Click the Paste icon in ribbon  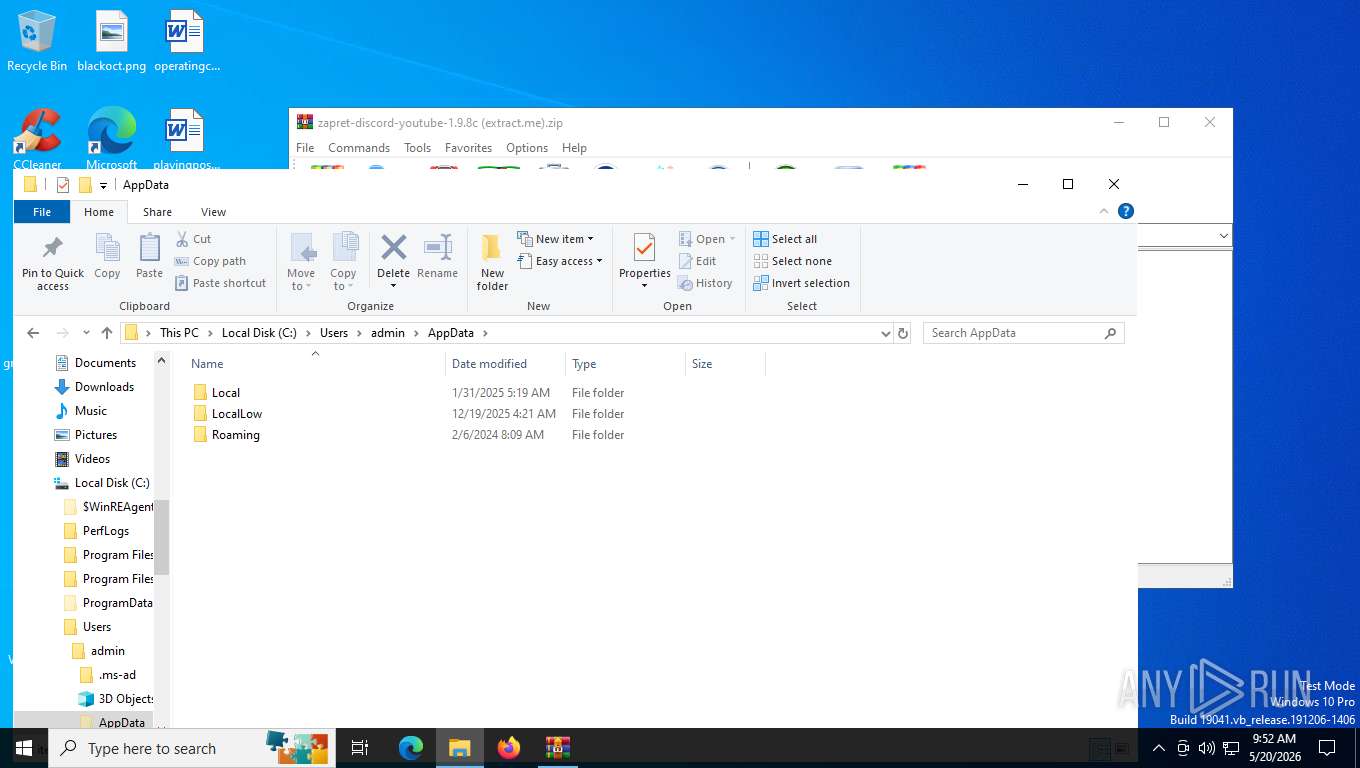pyautogui.click(x=149, y=247)
